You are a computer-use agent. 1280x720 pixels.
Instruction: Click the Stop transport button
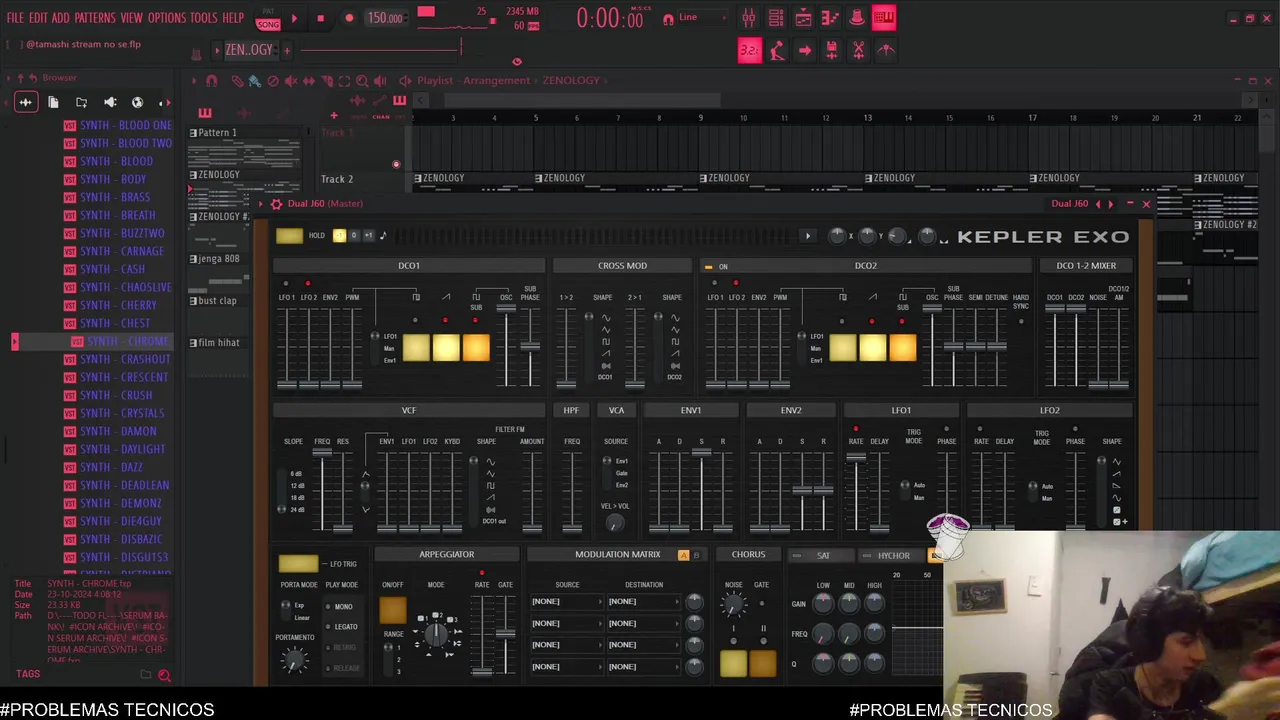(x=320, y=18)
